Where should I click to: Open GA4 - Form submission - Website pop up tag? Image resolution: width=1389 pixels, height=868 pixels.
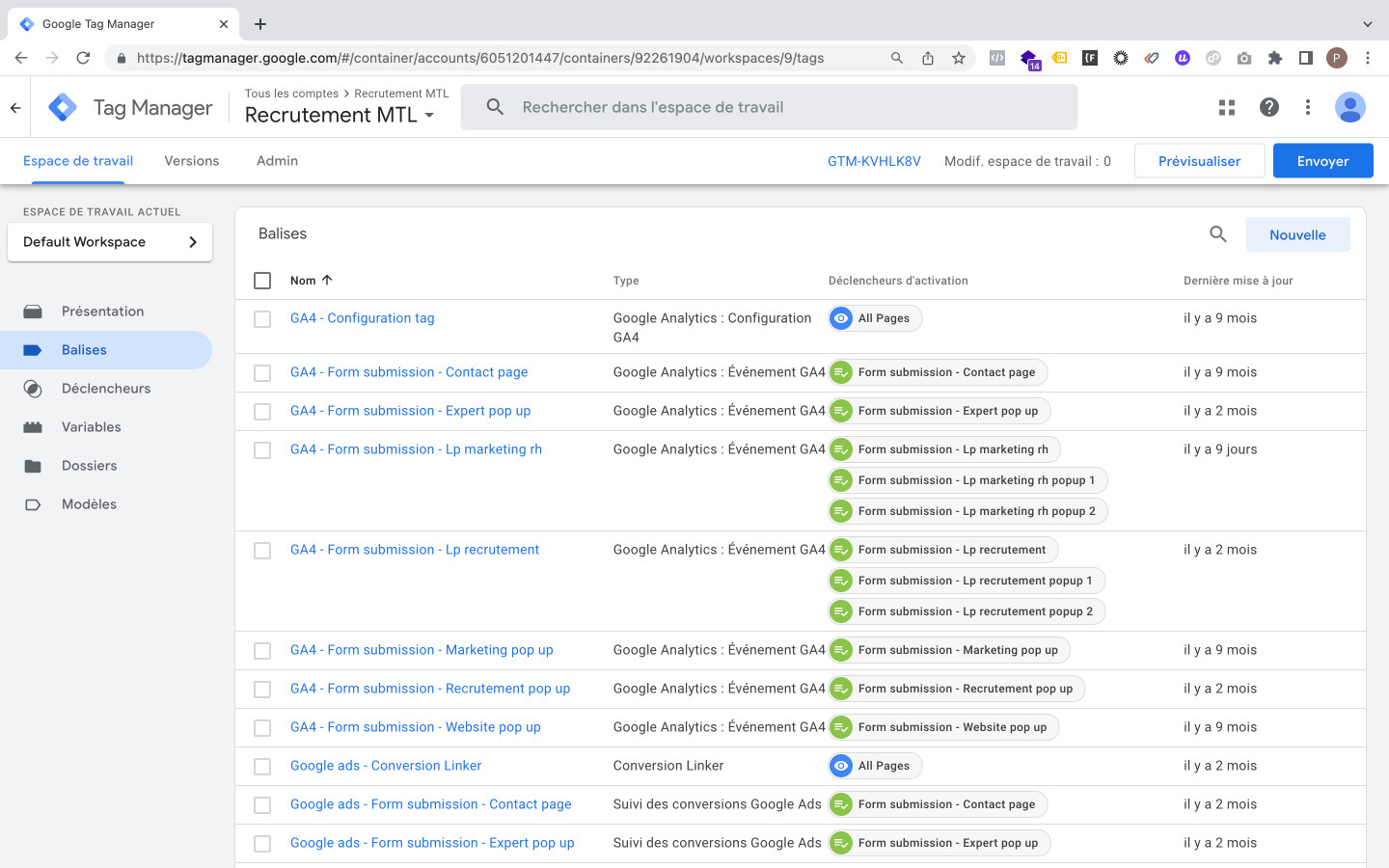coord(416,727)
